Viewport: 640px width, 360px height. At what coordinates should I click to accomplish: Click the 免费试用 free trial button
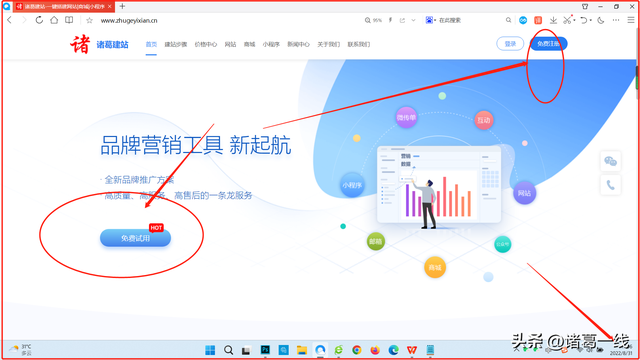136,238
